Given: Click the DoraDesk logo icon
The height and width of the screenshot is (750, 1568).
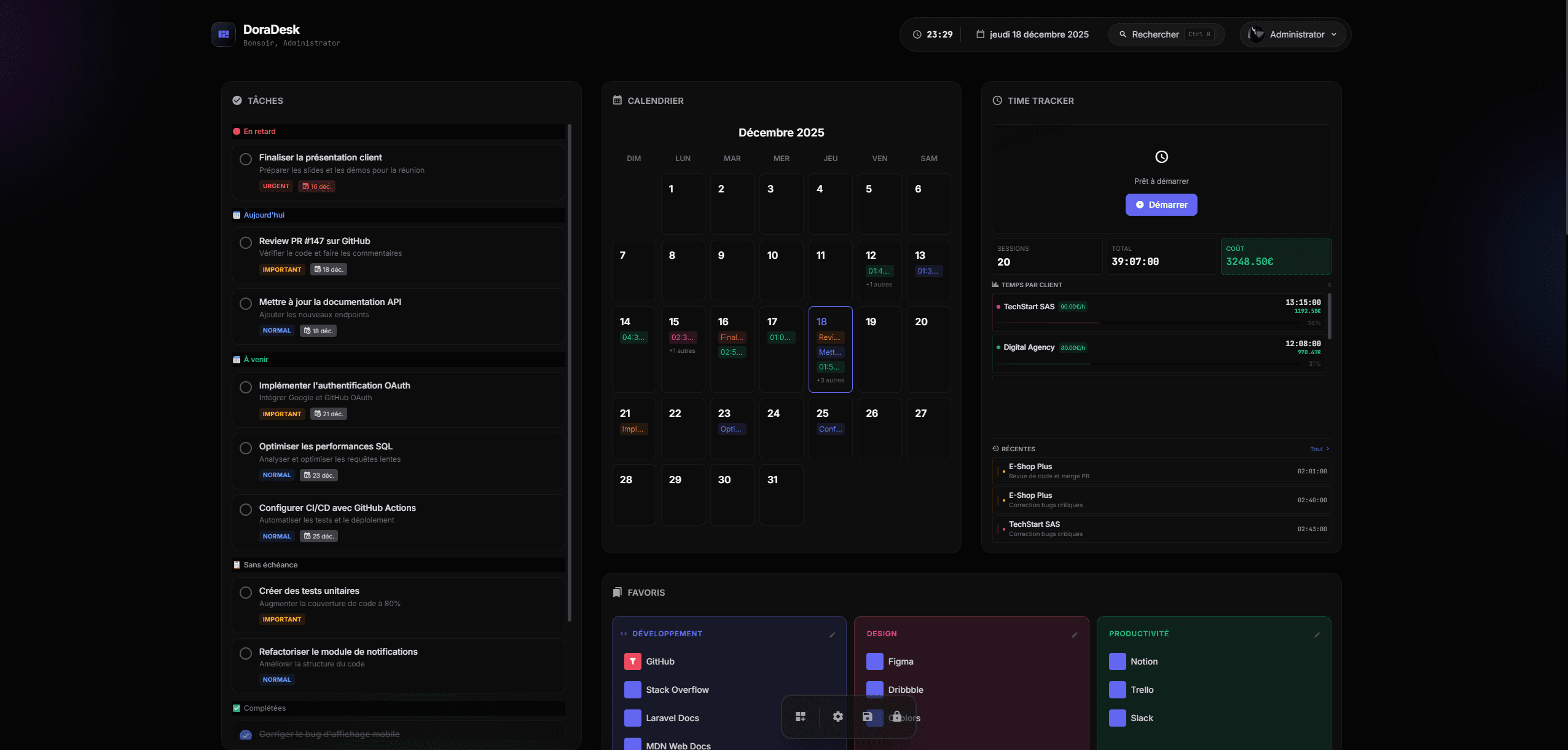Looking at the screenshot, I should coord(223,34).
